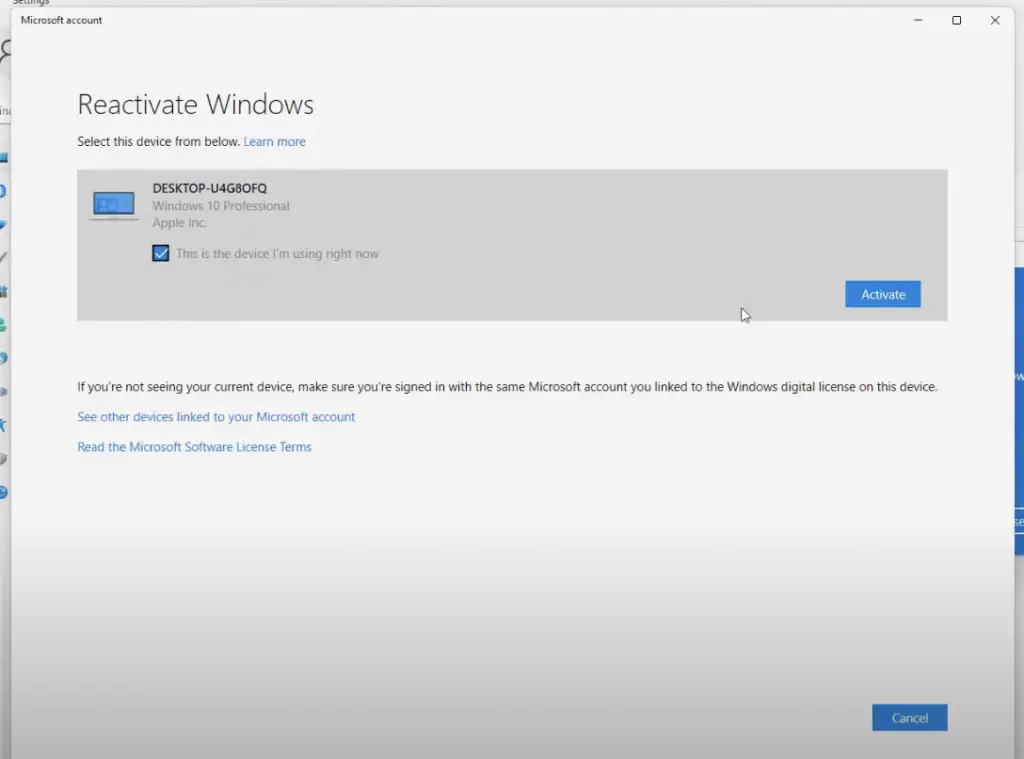This screenshot has height=759, width=1024.
Task: Uncheck 'This is the device I'm using right now'
Action: 161,253
